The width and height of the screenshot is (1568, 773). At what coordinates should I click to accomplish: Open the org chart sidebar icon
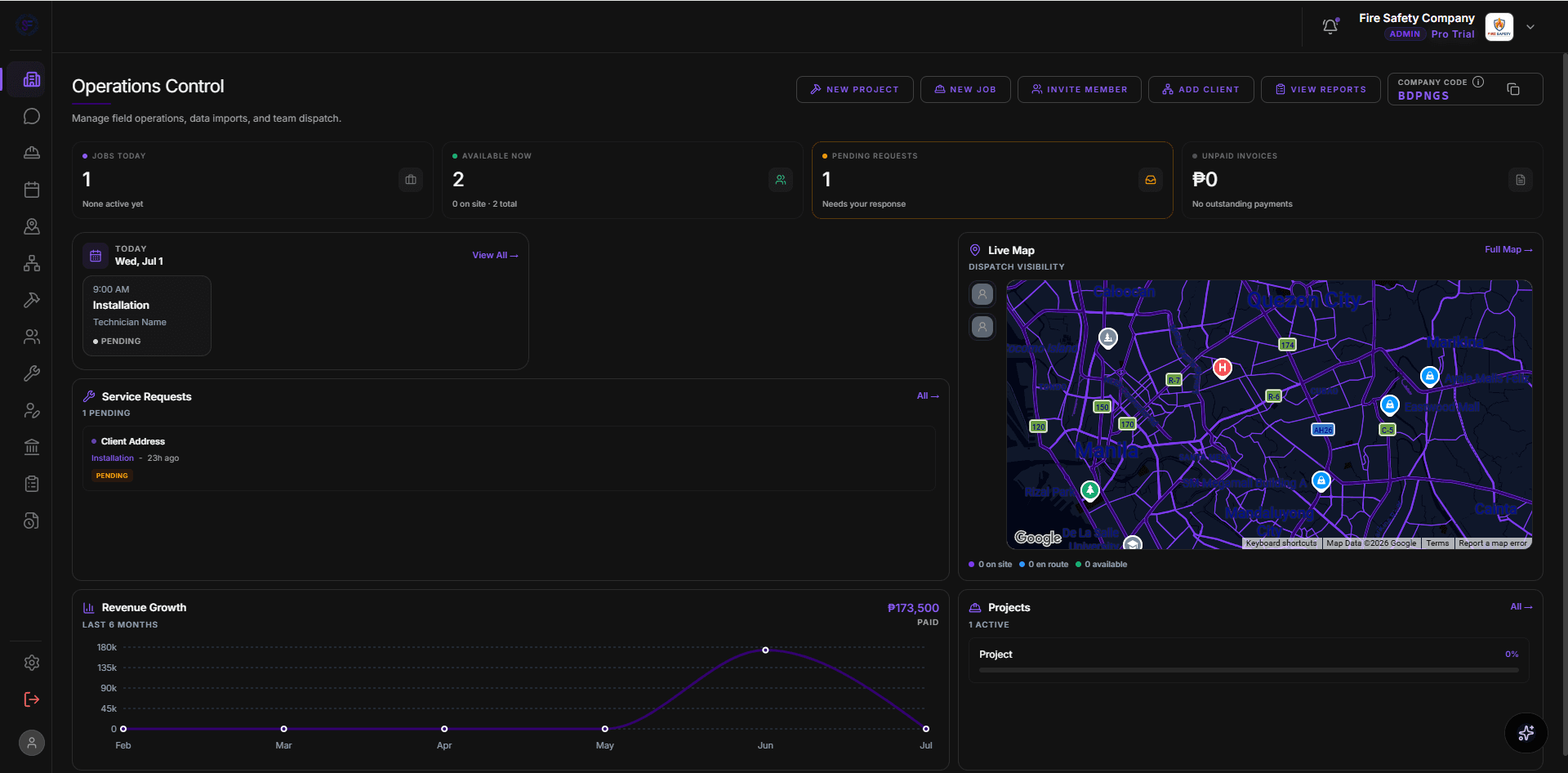click(x=32, y=263)
